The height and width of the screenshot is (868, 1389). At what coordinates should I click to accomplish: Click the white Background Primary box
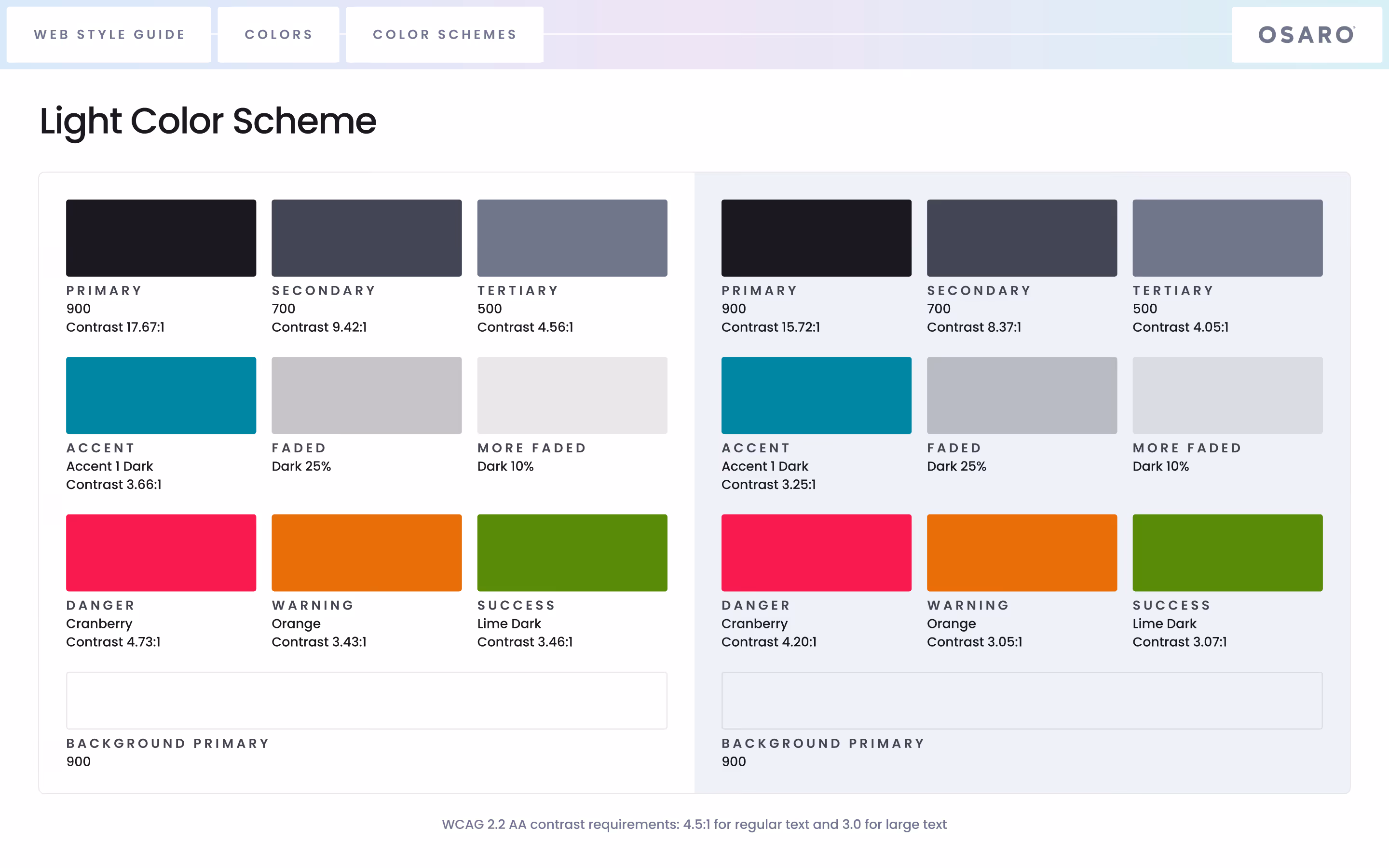tap(367, 700)
